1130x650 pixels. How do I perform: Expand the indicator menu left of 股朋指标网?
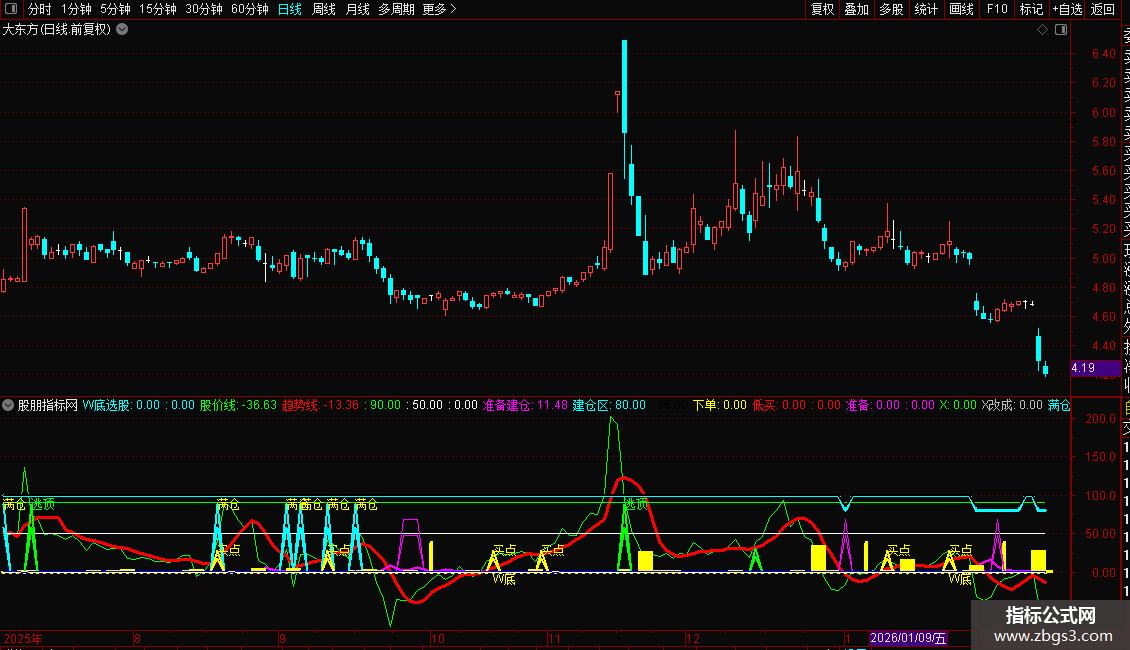click(x=7, y=405)
